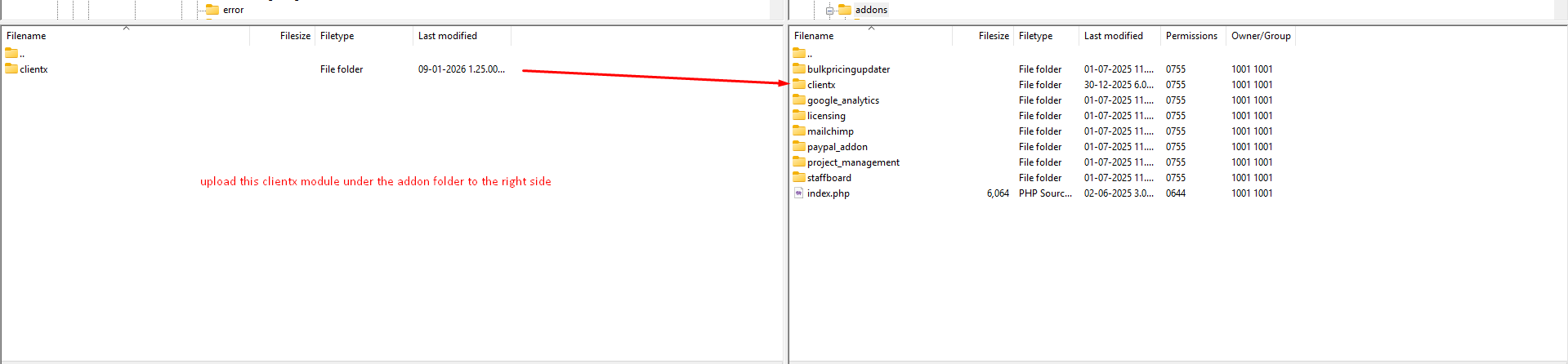Image resolution: width=1568 pixels, height=364 pixels.
Task: Click the index.php PHP file icon
Action: point(799,193)
